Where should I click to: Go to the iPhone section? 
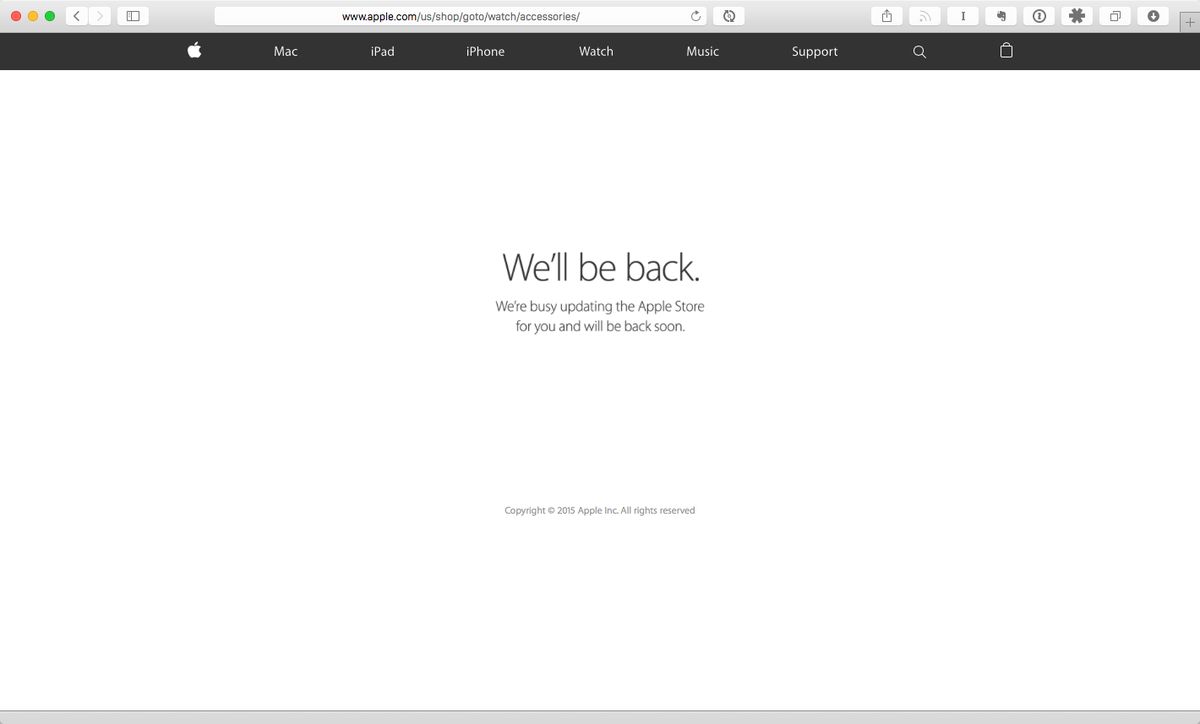[x=485, y=51]
